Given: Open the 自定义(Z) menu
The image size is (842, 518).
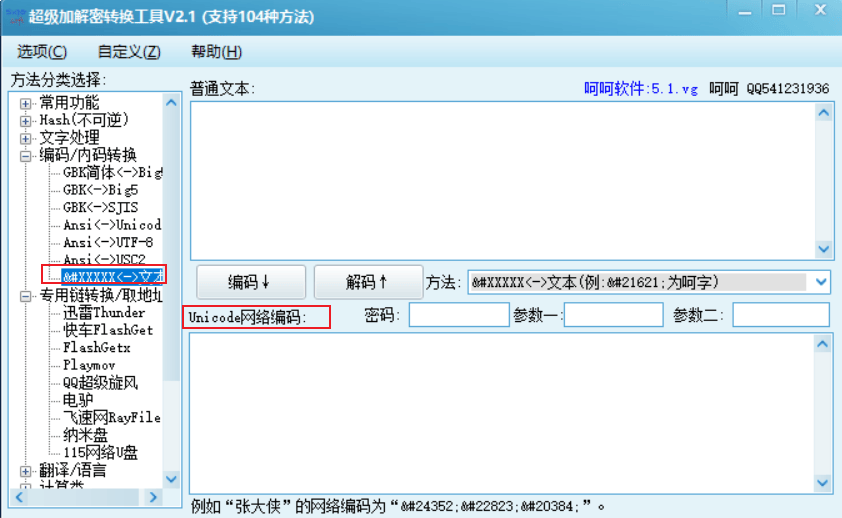Looking at the screenshot, I should [x=129, y=52].
